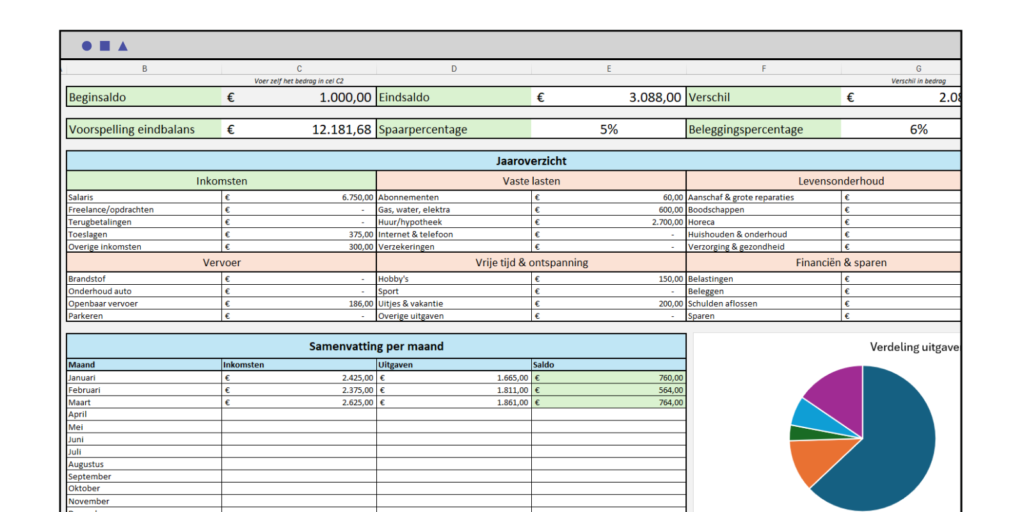1024x512 pixels.
Task: Click the Gas, water, elektra amount 600,00
Action: point(609,210)
